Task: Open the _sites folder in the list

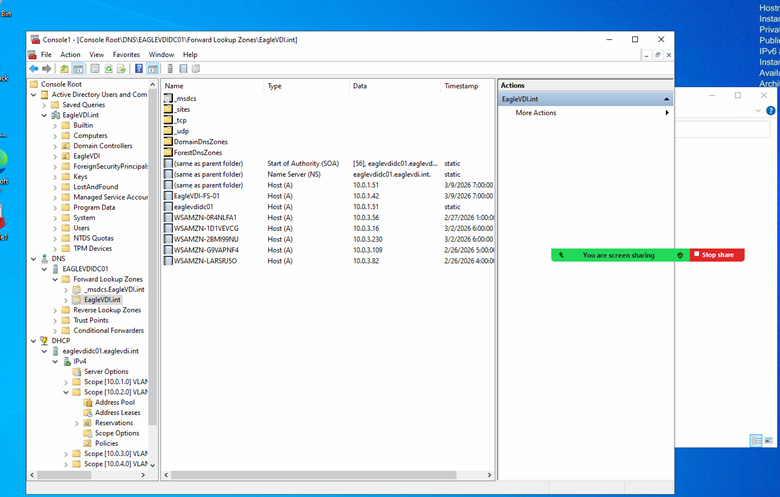Action: pos(178,109)
